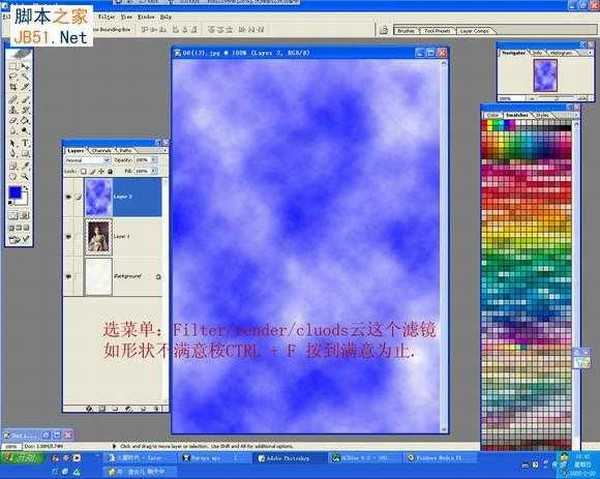Click the Adobe Photoshop taskbar button

point(289,458)
